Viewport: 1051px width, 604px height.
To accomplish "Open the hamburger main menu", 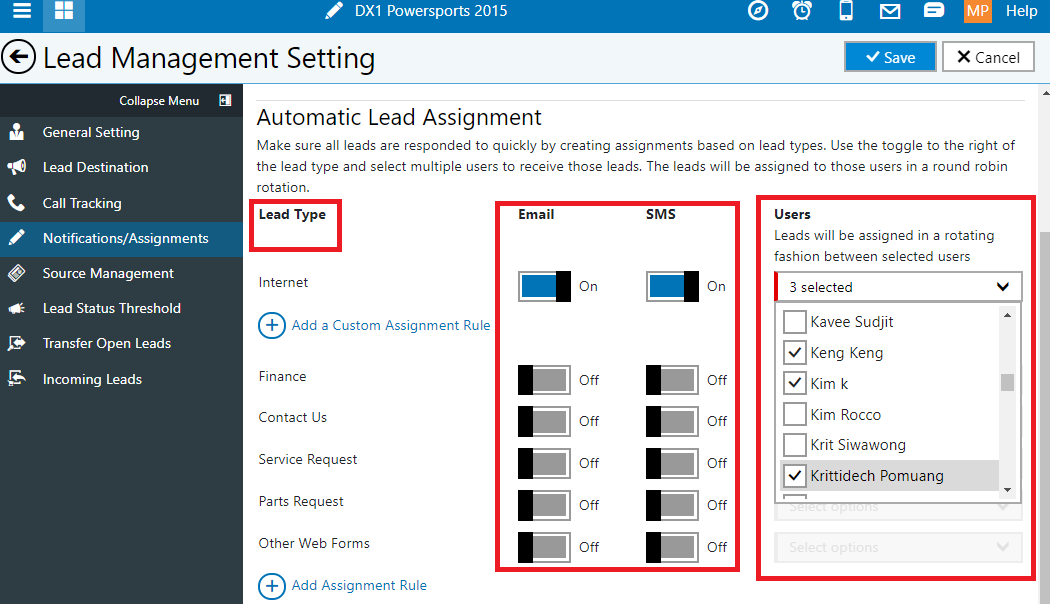I will [x=22, y=11].
